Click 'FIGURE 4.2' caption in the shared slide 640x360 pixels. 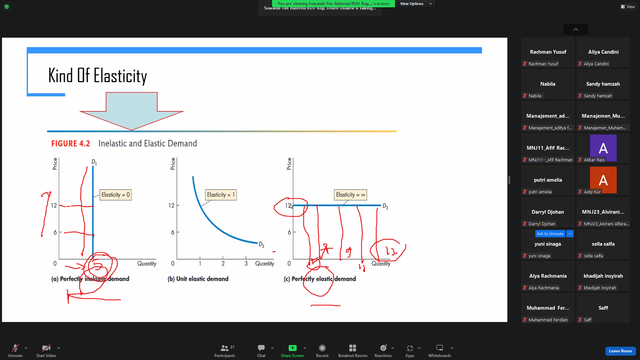click(x=70, y=144)
